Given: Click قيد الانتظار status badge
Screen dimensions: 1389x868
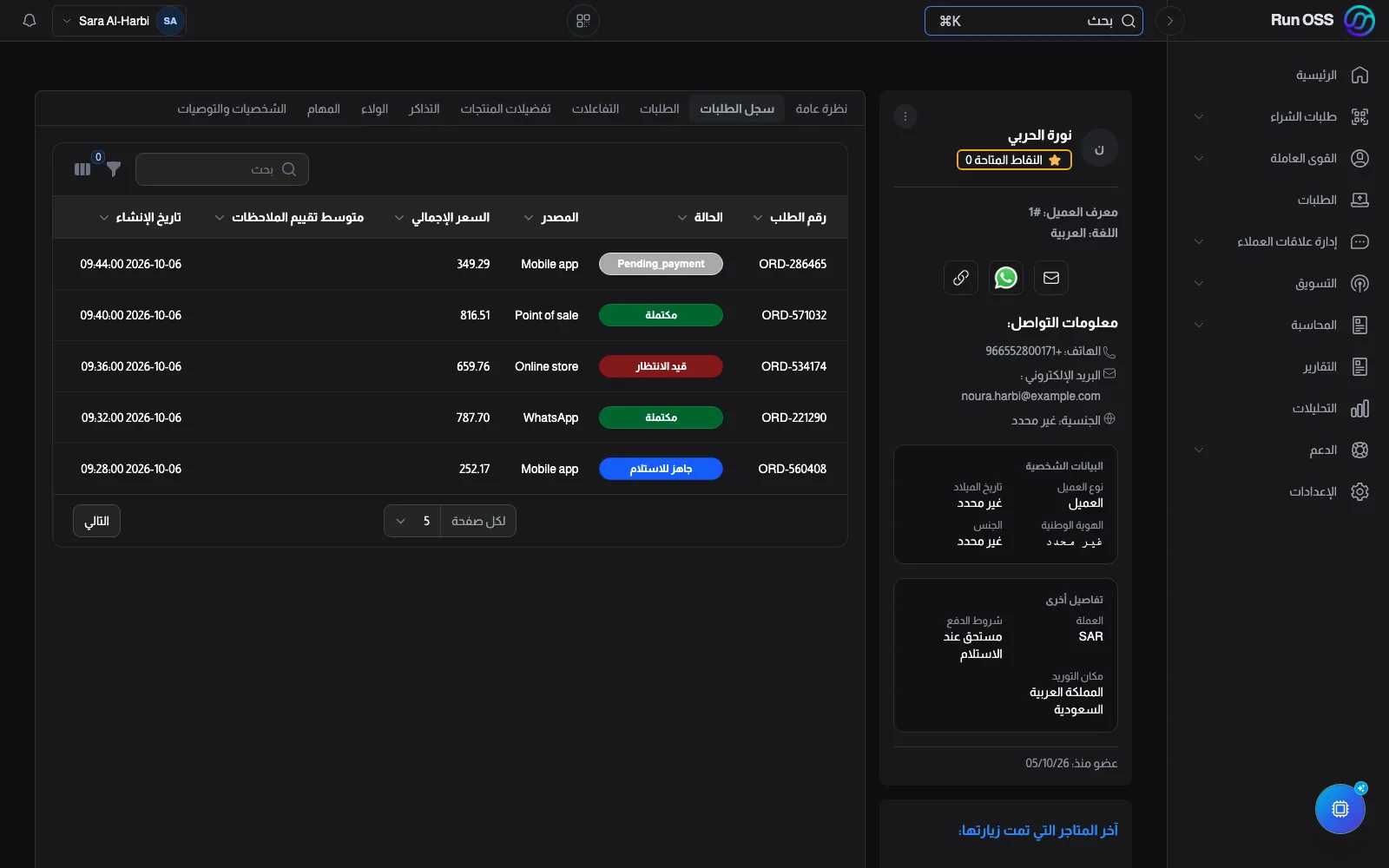Looking at the screenshot, I should click(x=661, y=366).
